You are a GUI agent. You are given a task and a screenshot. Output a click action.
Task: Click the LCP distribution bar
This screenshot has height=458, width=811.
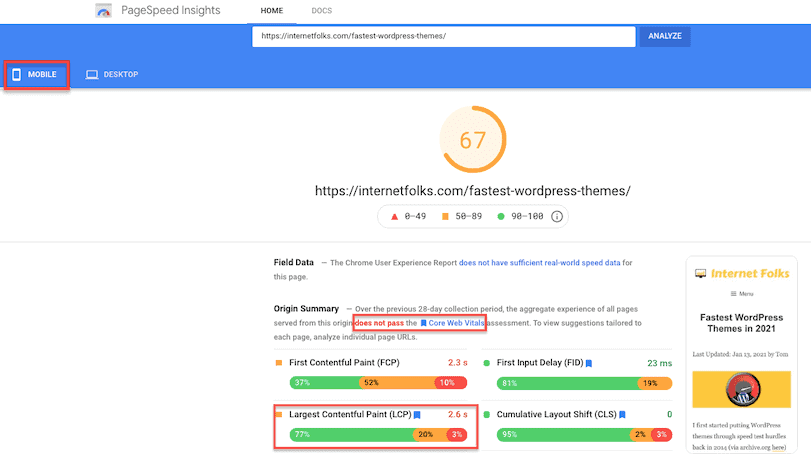(378, 435)
